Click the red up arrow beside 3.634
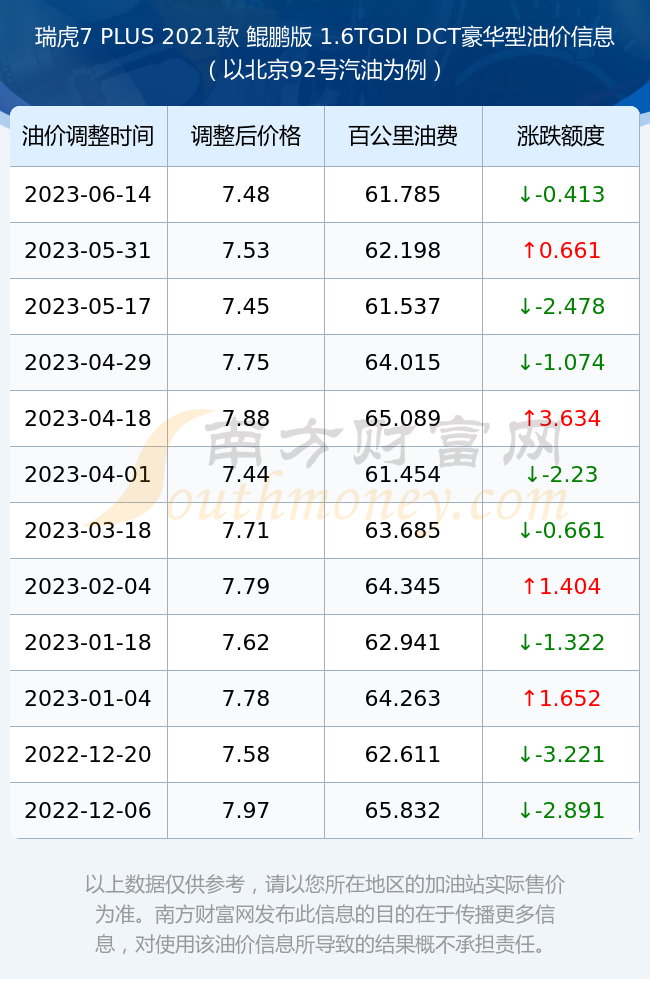The image size is (650, 1000). tap(529, 418)
